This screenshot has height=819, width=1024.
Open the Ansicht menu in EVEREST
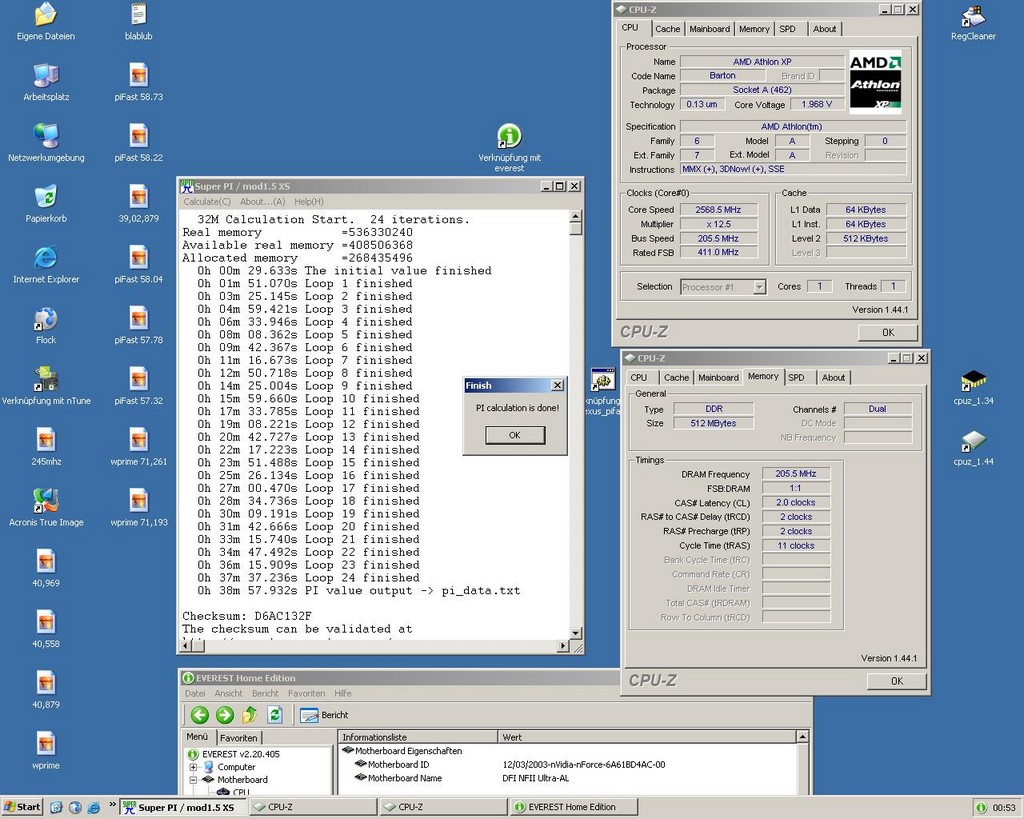point(229,694)
